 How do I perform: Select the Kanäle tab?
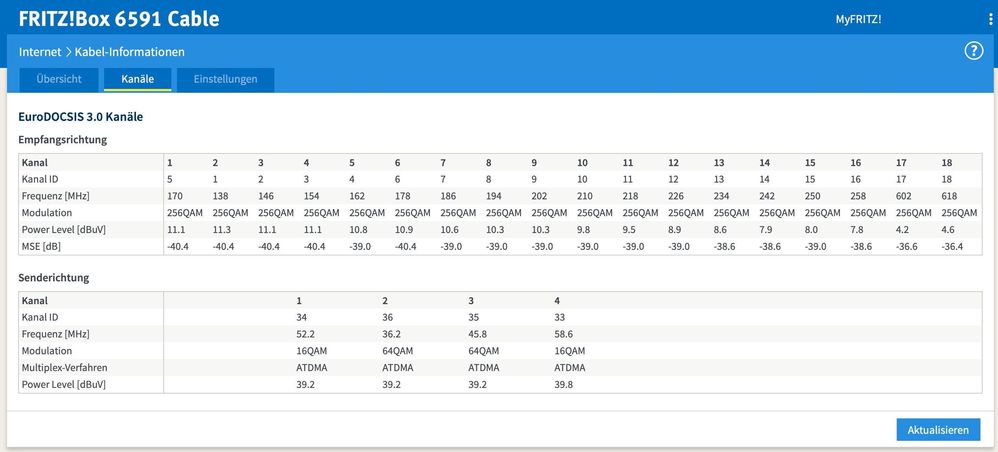[137, 80]
